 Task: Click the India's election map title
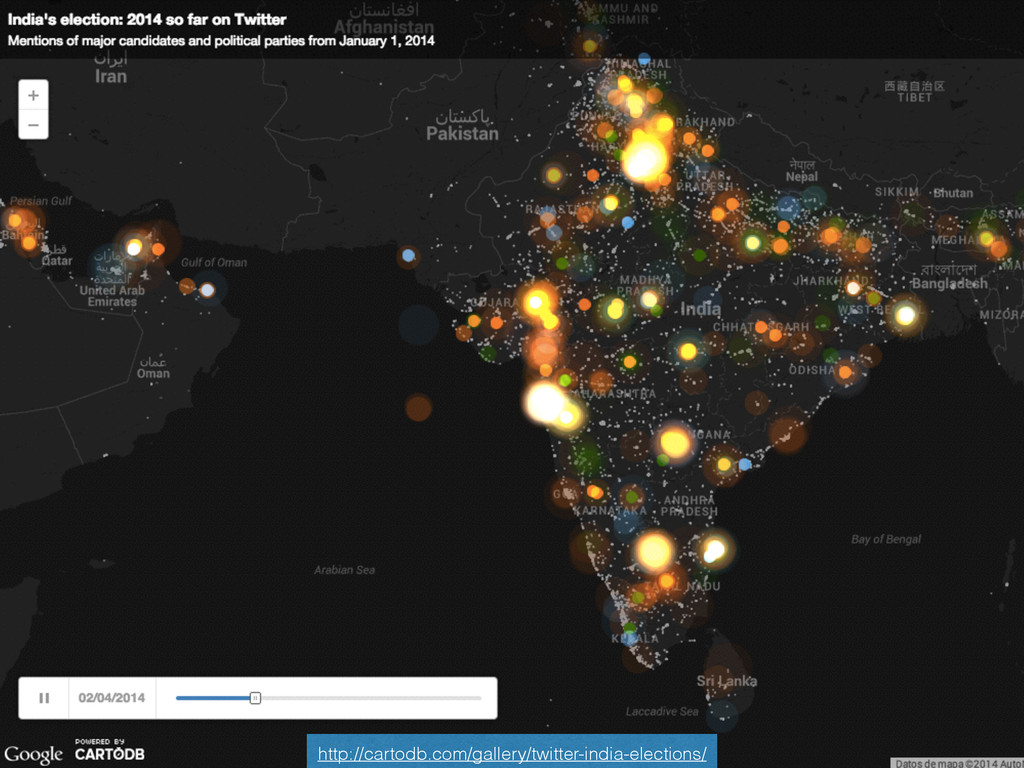point(147,20)
